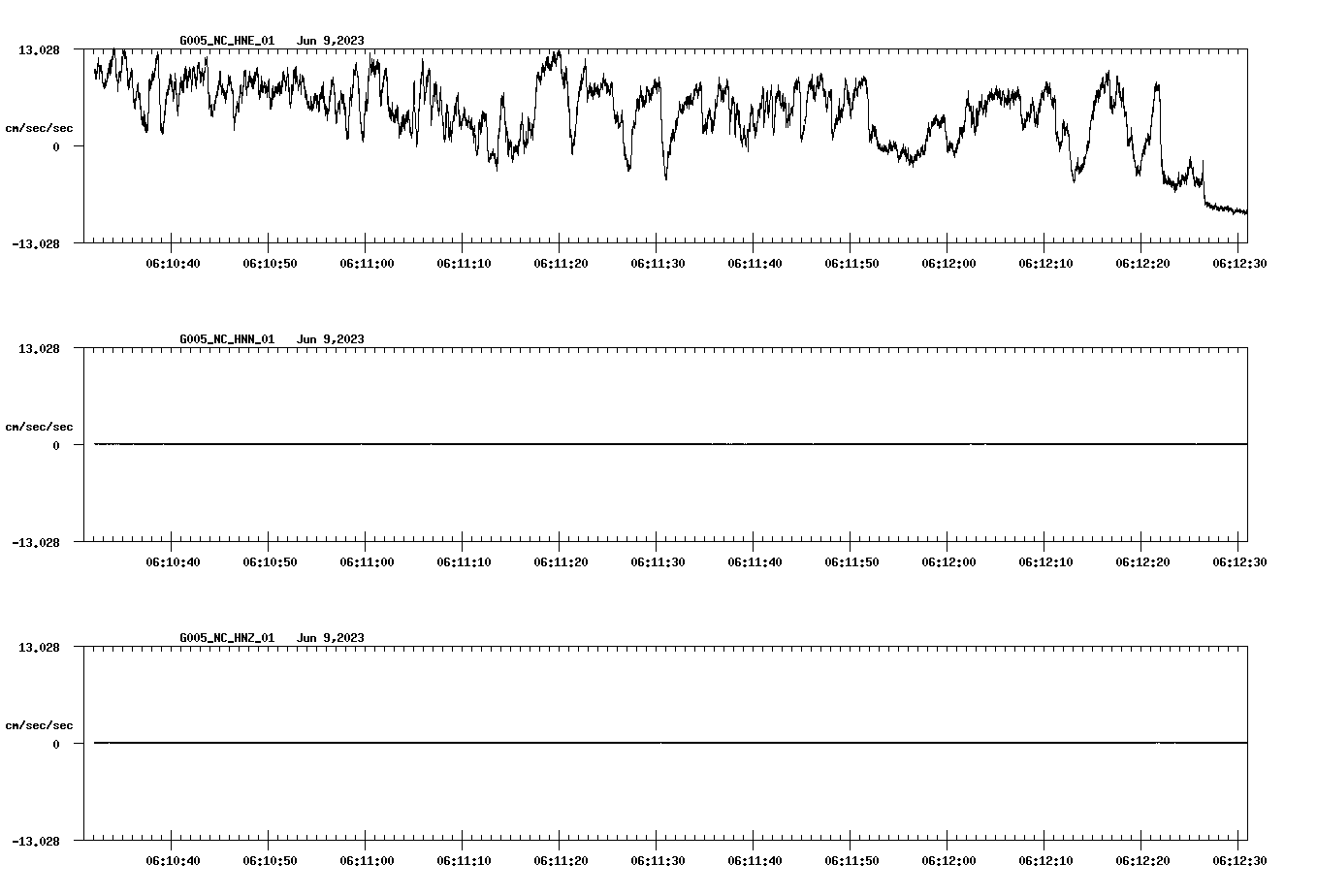This screenshot has height=896, width=1317.
Task: Select the Jun 9,2023 date beside HNN title
Action: [331, 339]
